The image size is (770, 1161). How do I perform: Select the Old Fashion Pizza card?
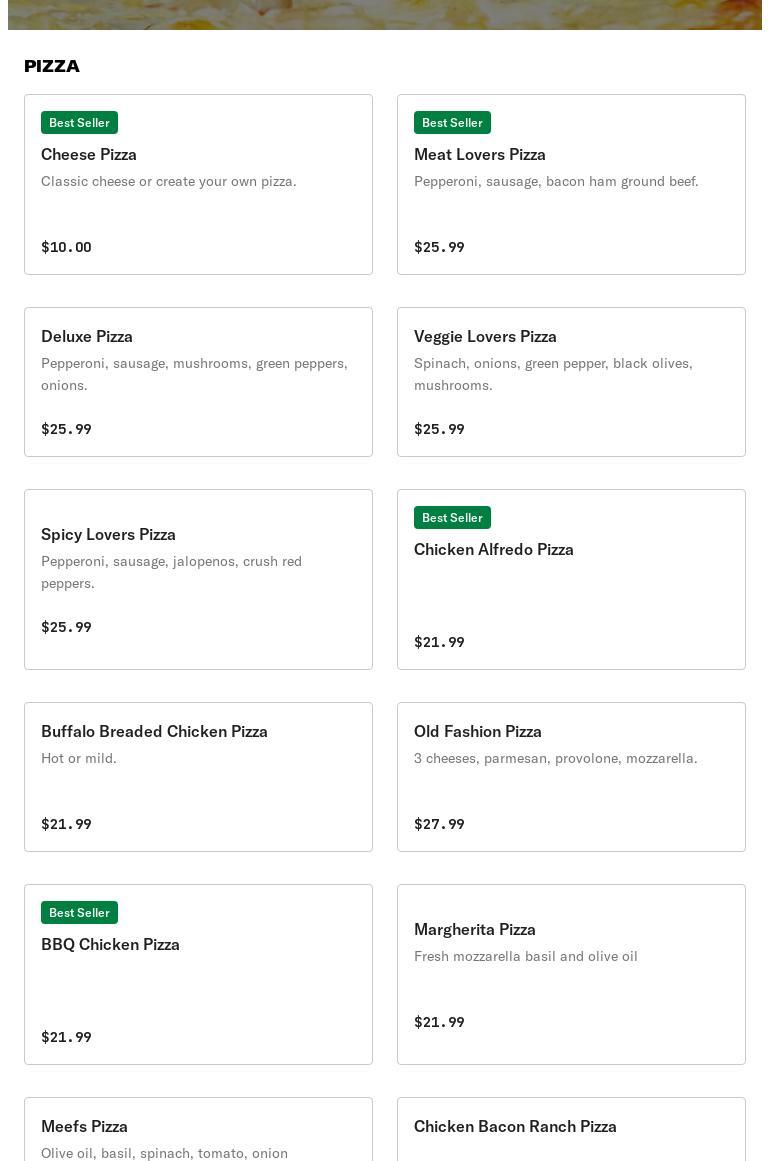pyautogui.click(x=571, y=777)
